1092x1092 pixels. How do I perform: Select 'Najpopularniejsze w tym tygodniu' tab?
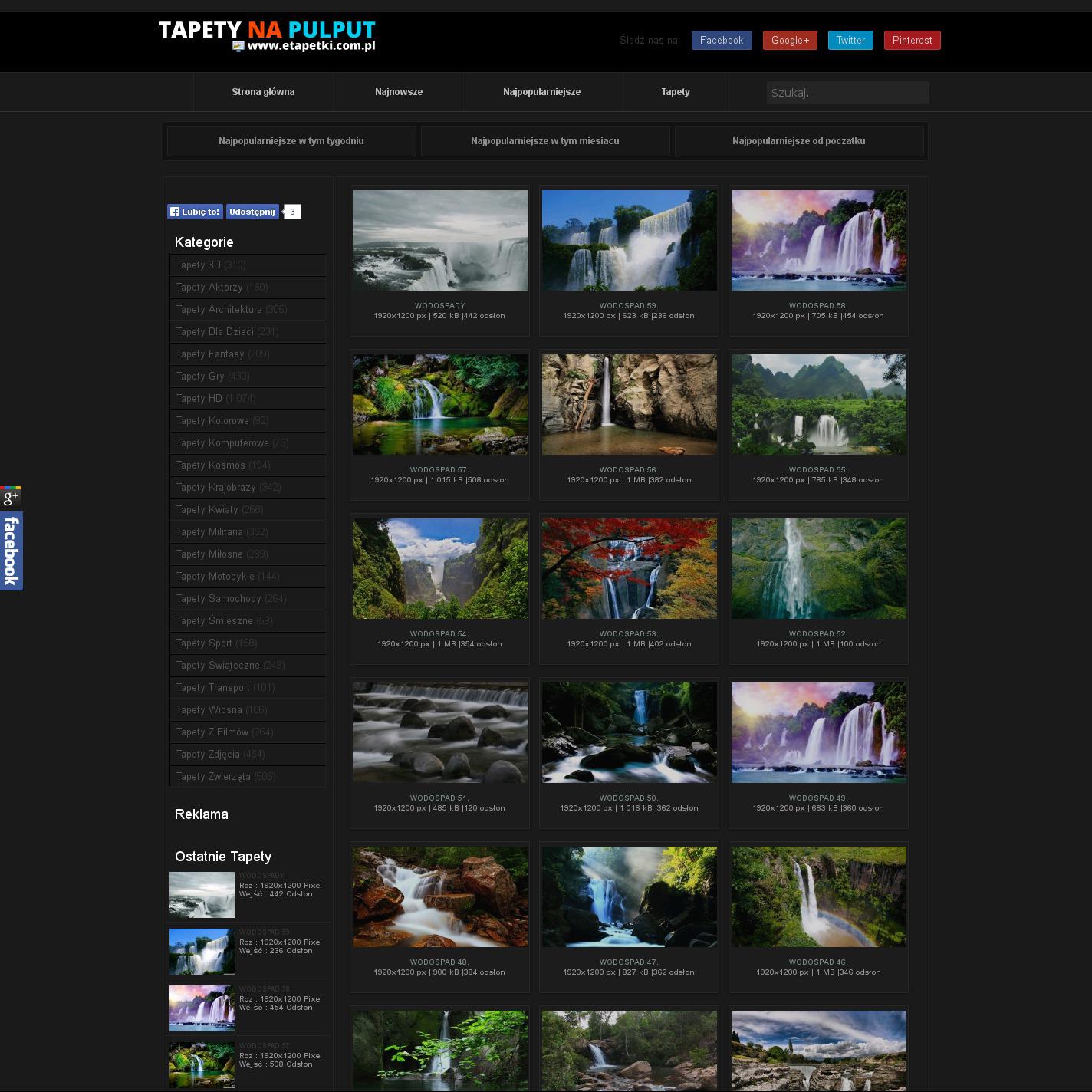point(291,141)
